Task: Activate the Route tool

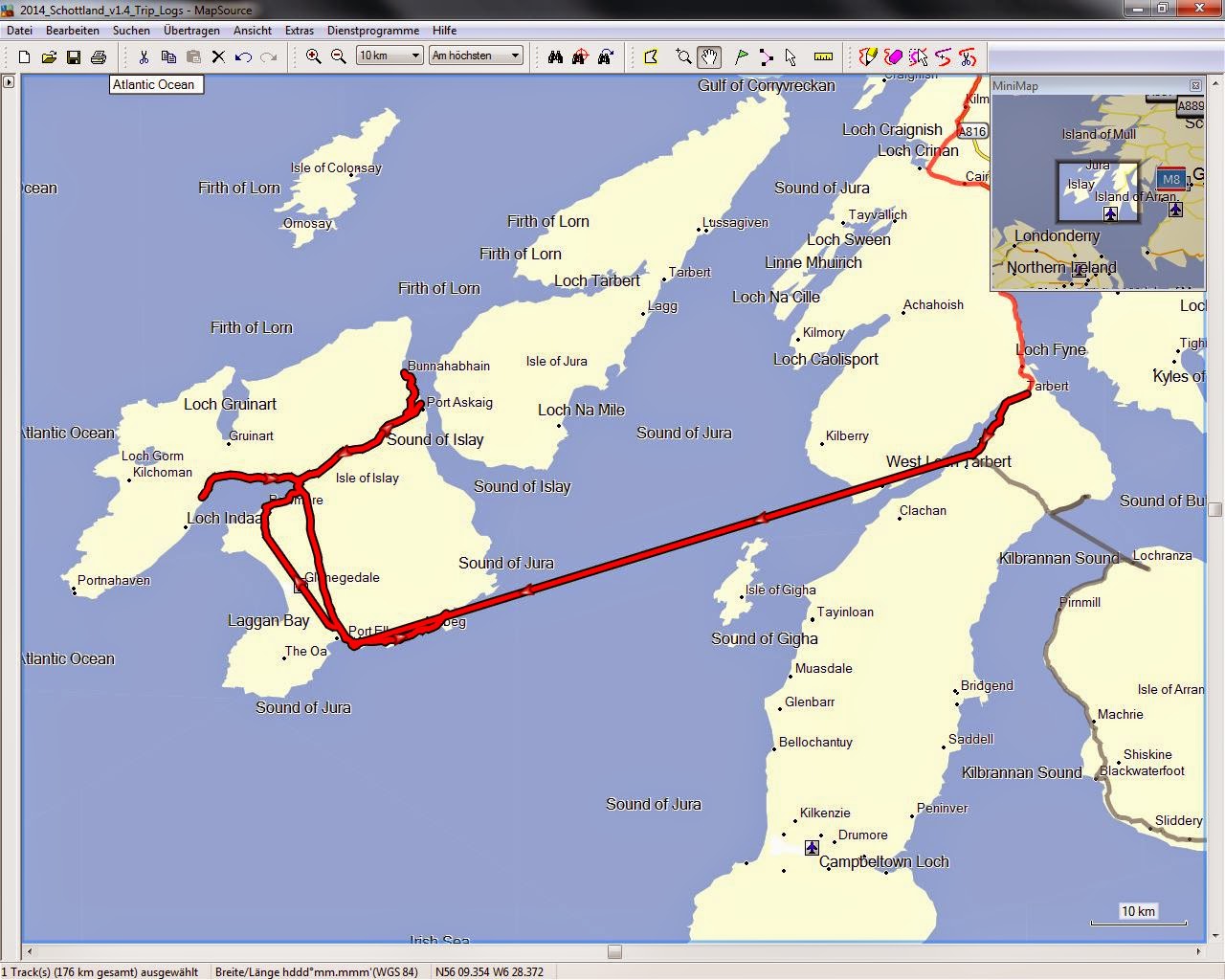Action: (766, 57)
